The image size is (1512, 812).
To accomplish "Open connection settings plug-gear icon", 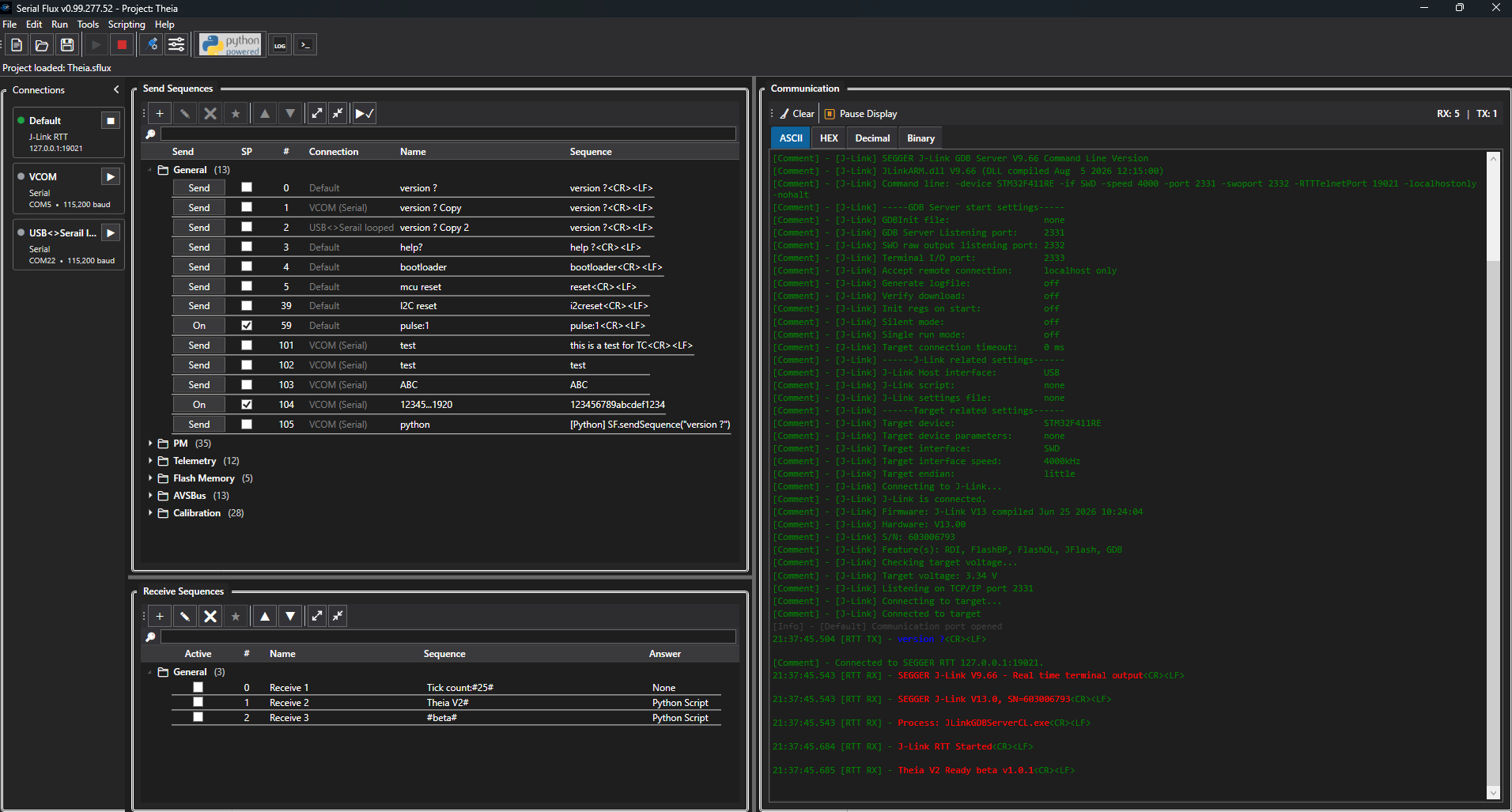I will point(152,45).
